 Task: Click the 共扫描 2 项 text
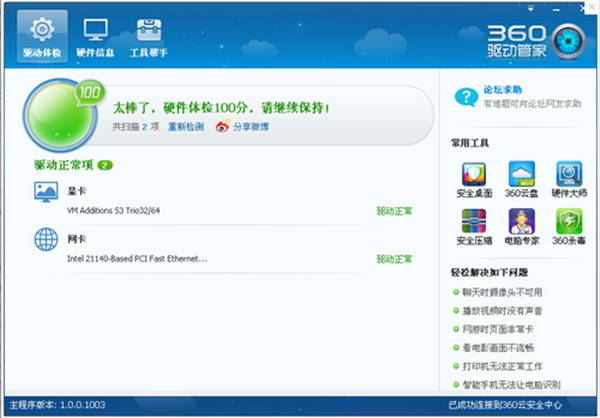click(135, 127)
